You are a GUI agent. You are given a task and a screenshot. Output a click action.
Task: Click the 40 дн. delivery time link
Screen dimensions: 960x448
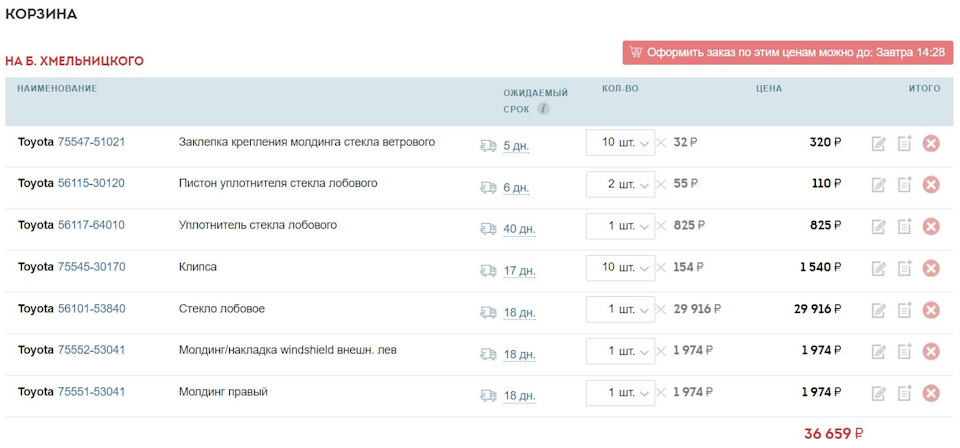[519, 229]
